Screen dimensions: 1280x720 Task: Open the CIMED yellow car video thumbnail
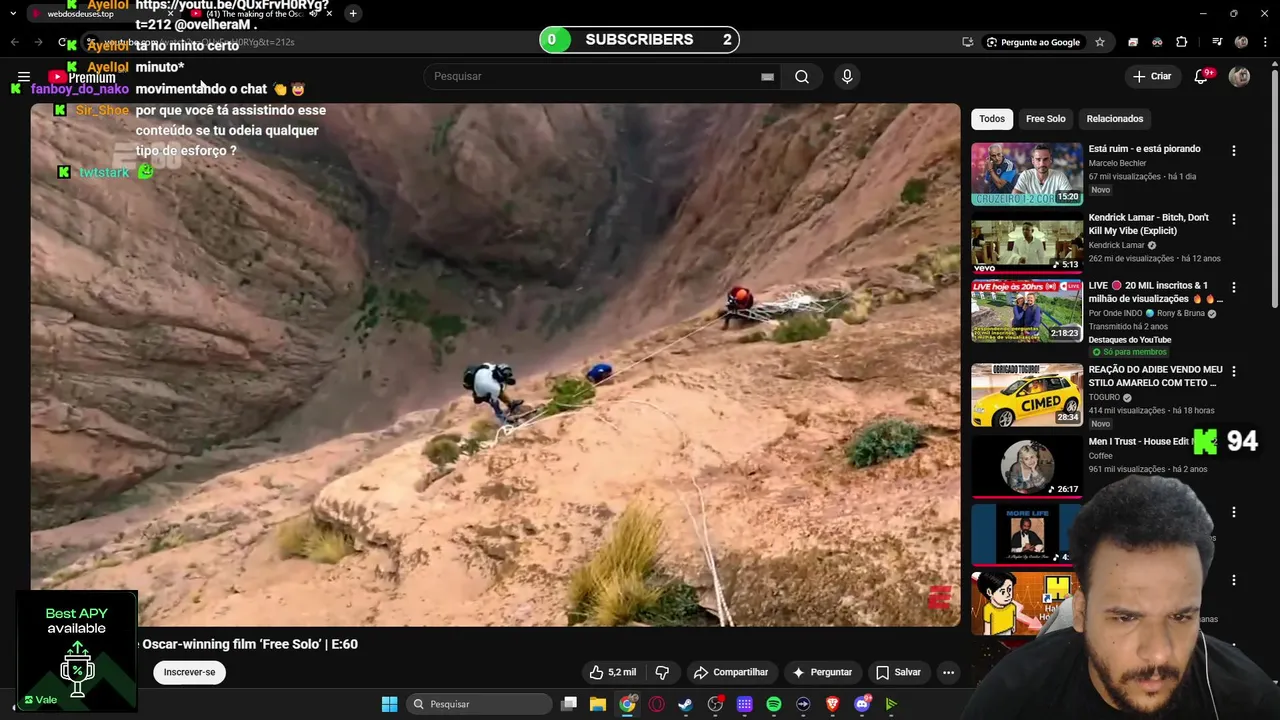pyautogui.click(x=1027, y=395)
